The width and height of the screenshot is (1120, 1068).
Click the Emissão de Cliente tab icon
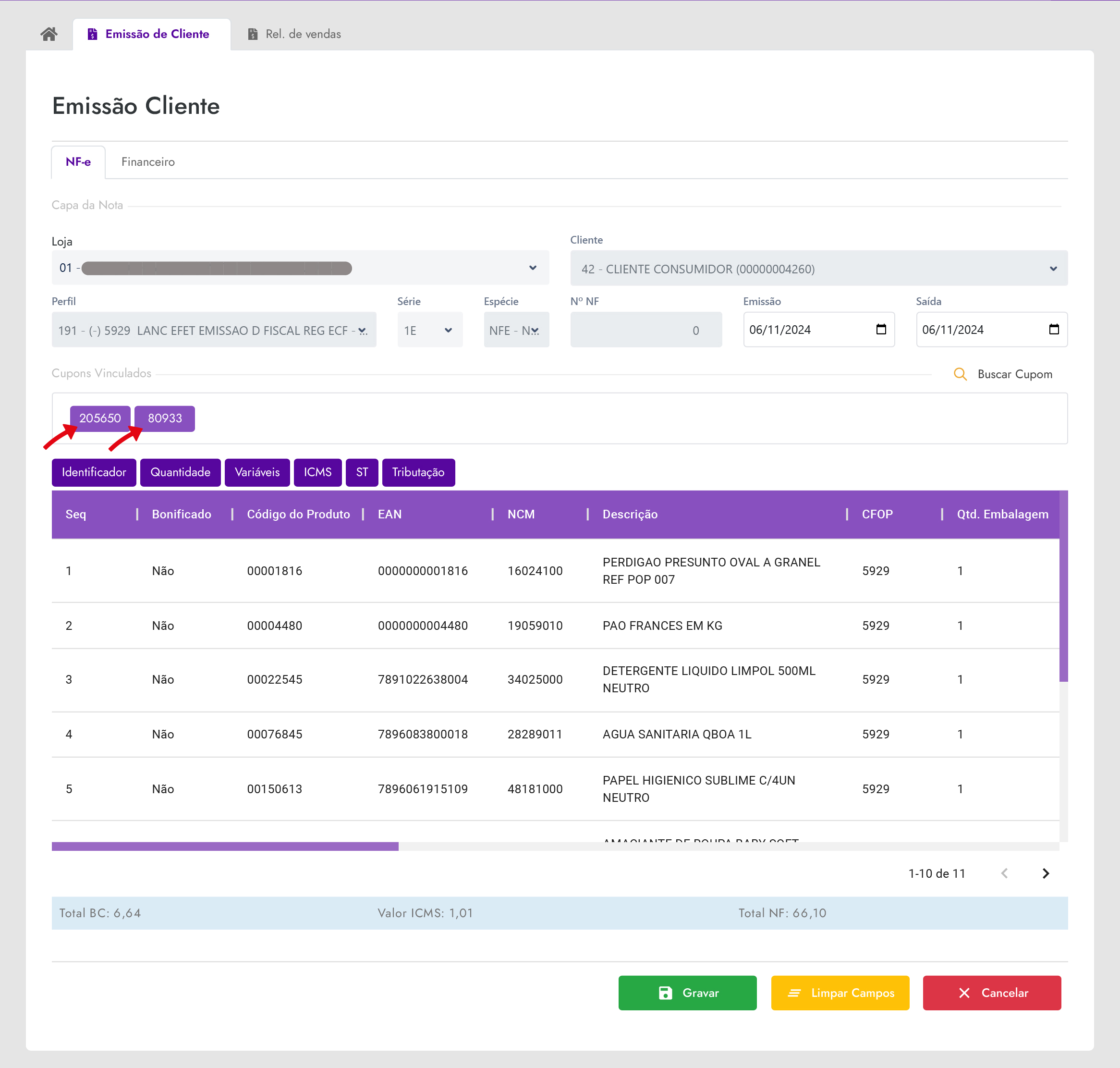pyautogui.click(x=92, y=34)
